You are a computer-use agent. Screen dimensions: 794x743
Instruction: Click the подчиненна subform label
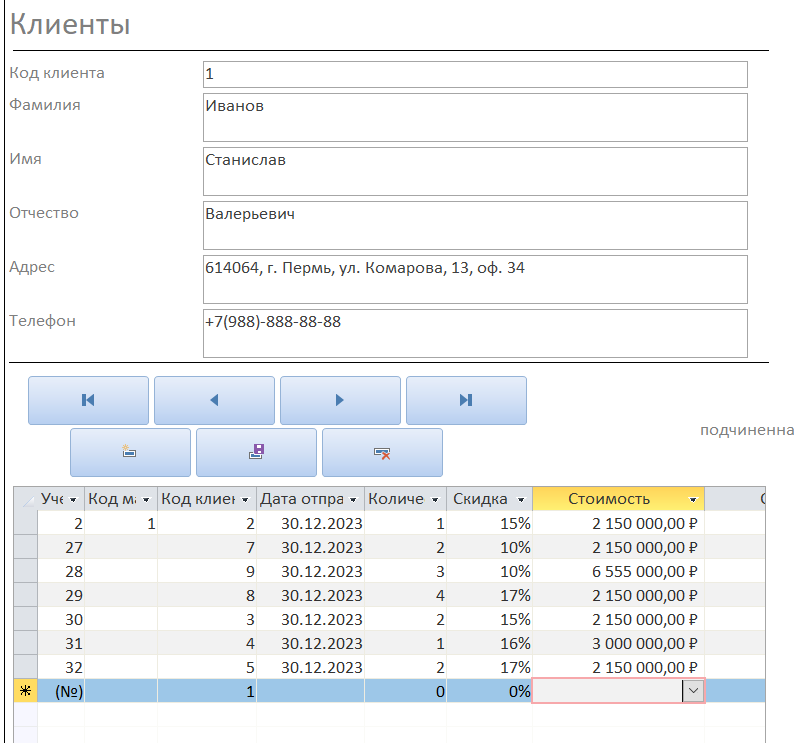(747, 430)
